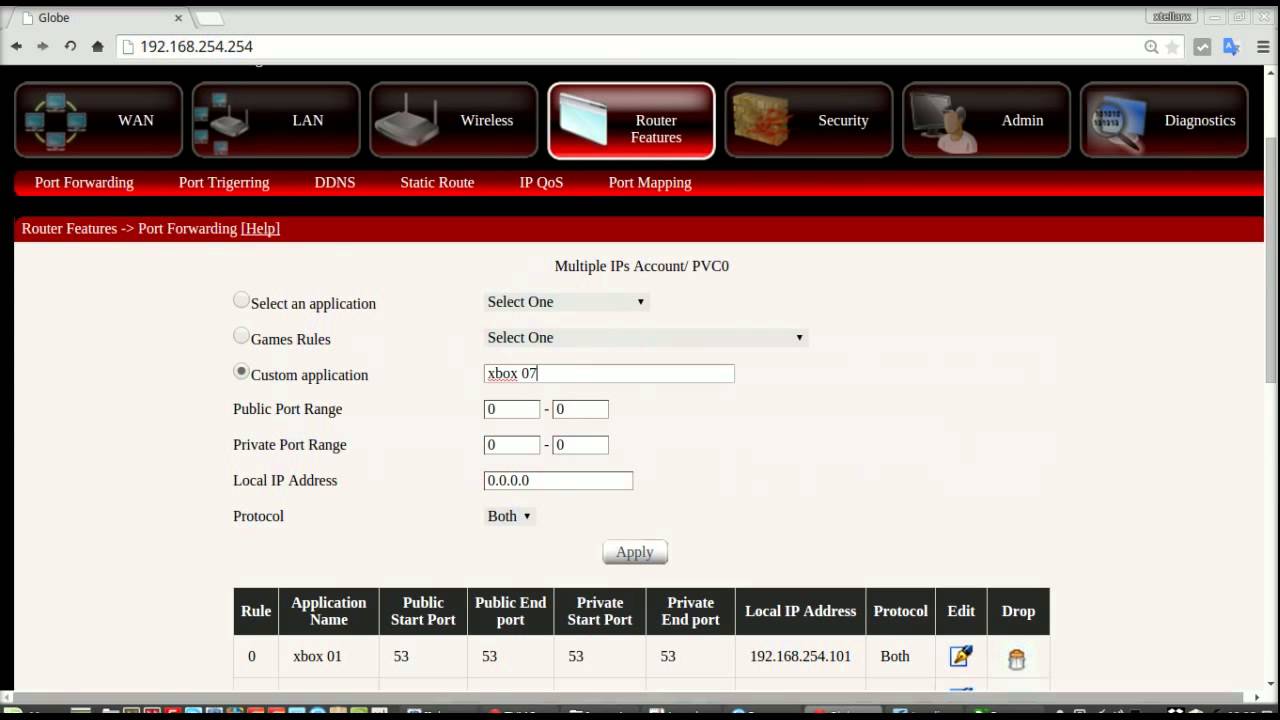The width and height of the screenshot is (1280, 720).
Task: Click the Protocol column header
Action: (x=901, y=611)
